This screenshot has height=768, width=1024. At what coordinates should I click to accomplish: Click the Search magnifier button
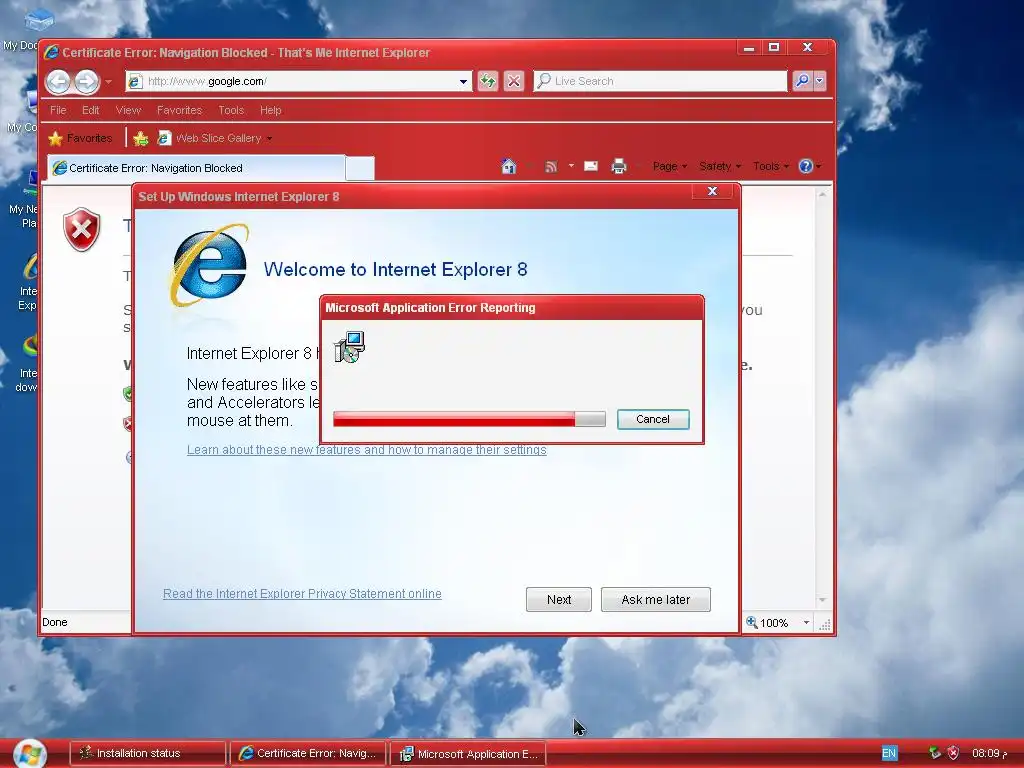pos(802,81)
